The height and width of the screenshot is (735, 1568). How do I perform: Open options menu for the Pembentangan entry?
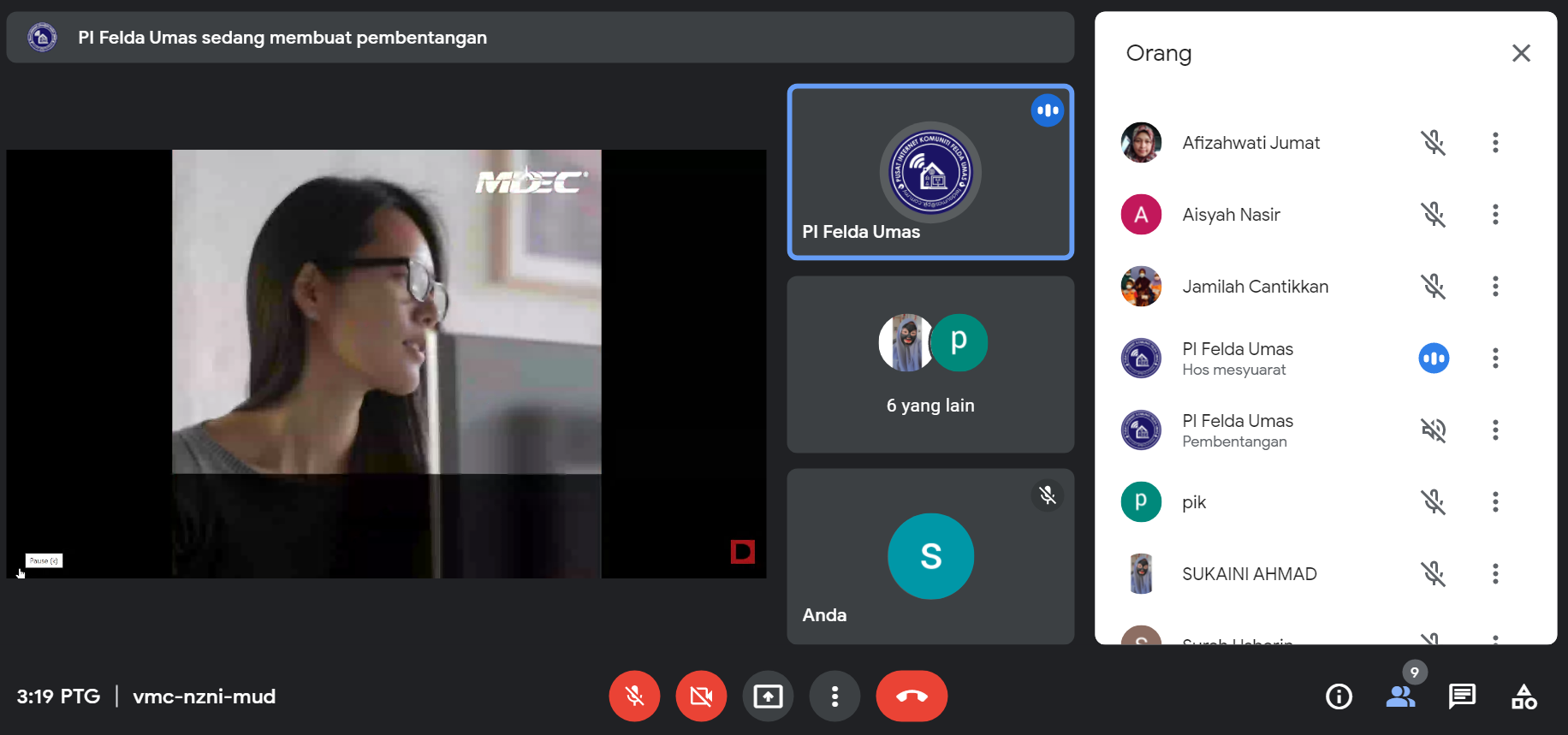[1495, 430]
